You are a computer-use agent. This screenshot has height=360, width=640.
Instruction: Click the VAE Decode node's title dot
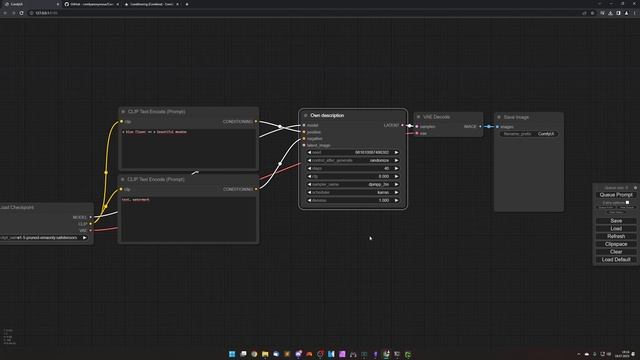[418, 117]
